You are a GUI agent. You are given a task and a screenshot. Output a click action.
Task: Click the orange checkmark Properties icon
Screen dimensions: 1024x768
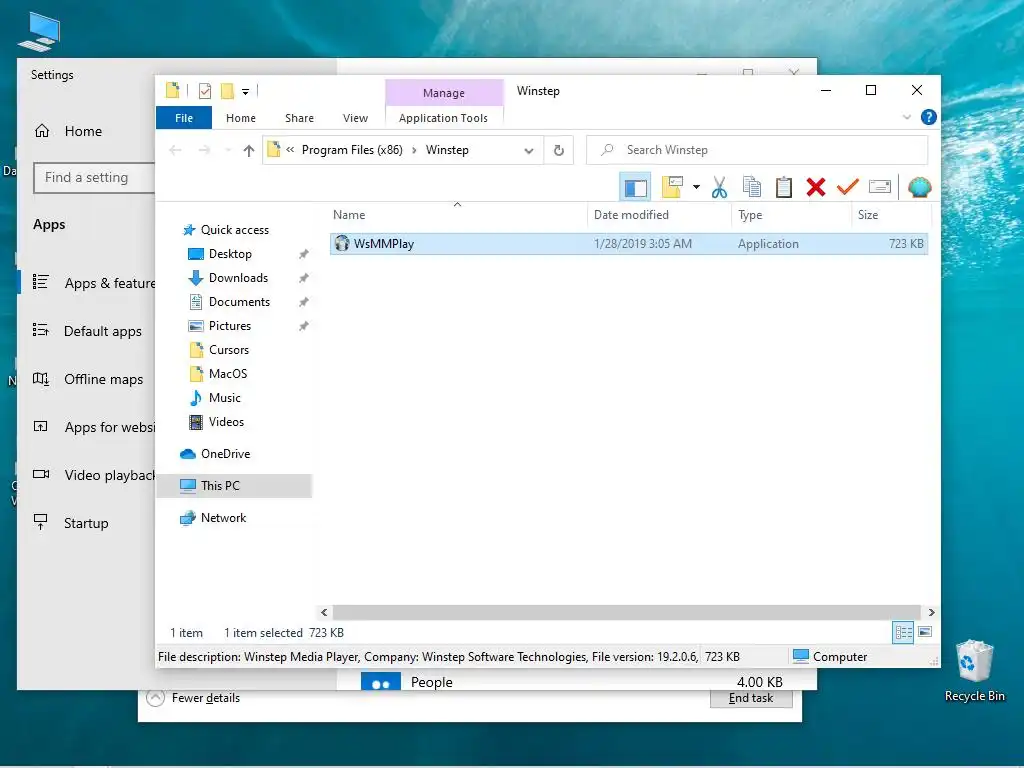(848, 187)
